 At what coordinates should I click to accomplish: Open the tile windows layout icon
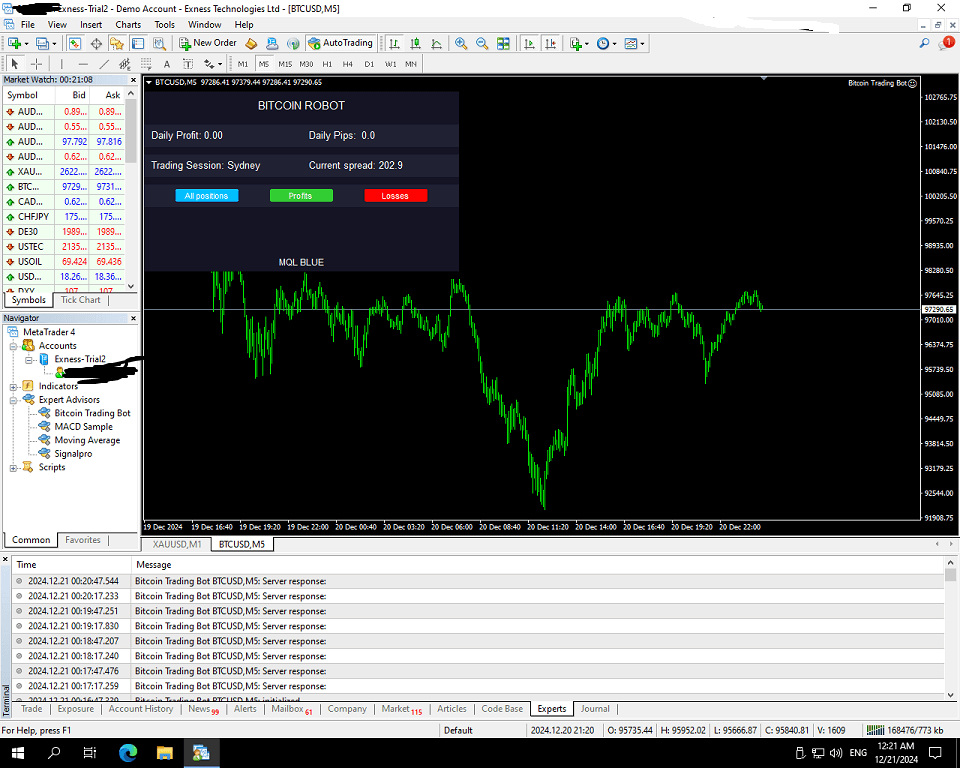click(503, 44)
